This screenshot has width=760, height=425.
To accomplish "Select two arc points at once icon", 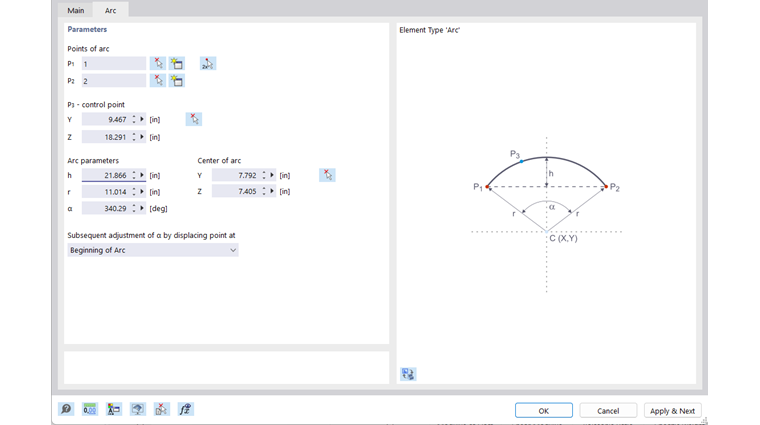I will click(208, 63).
